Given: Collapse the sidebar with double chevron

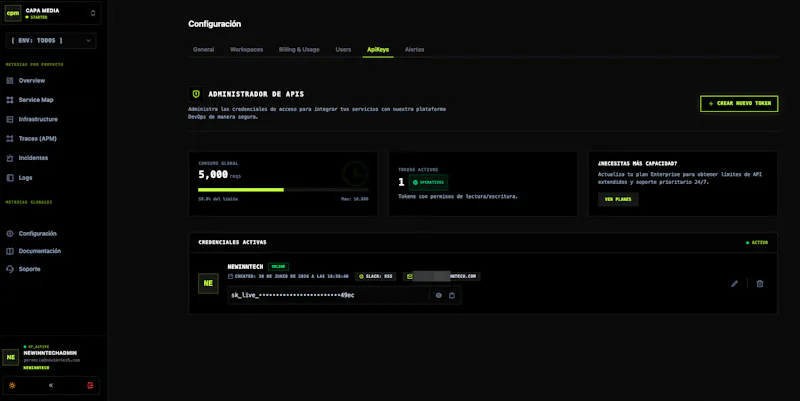Looking at the screenshot, I should (51, 385).
